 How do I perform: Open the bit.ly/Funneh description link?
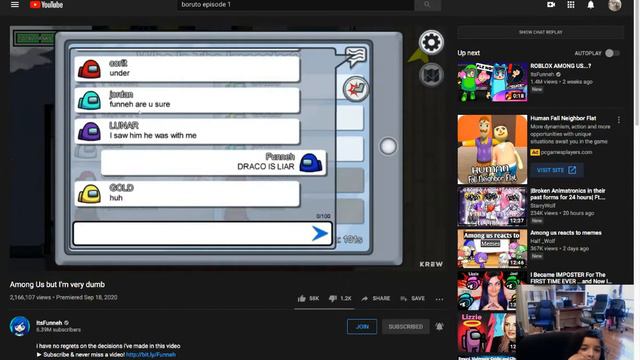click(x=151, y=355)
